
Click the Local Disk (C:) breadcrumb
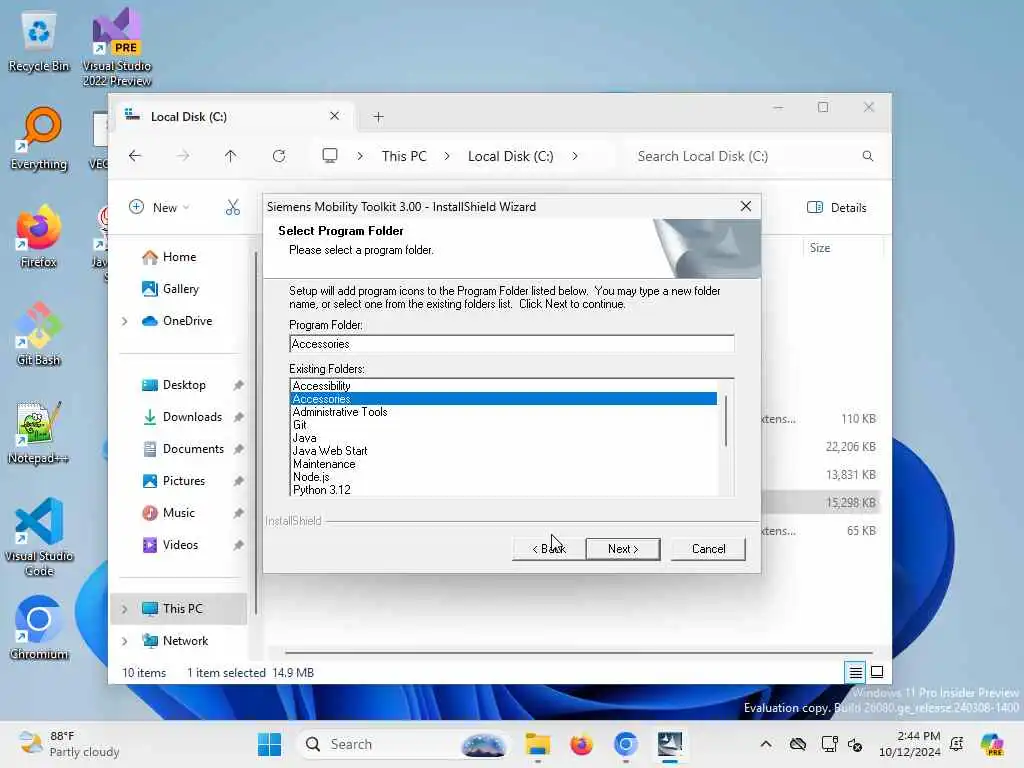click(x=511, y=156)
